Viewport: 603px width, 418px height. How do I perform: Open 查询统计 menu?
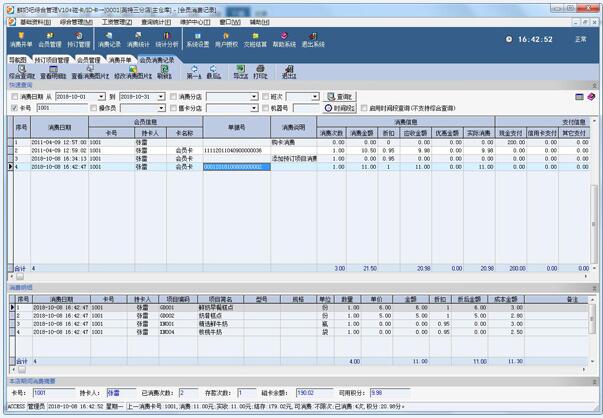click(x=156, y=22)
